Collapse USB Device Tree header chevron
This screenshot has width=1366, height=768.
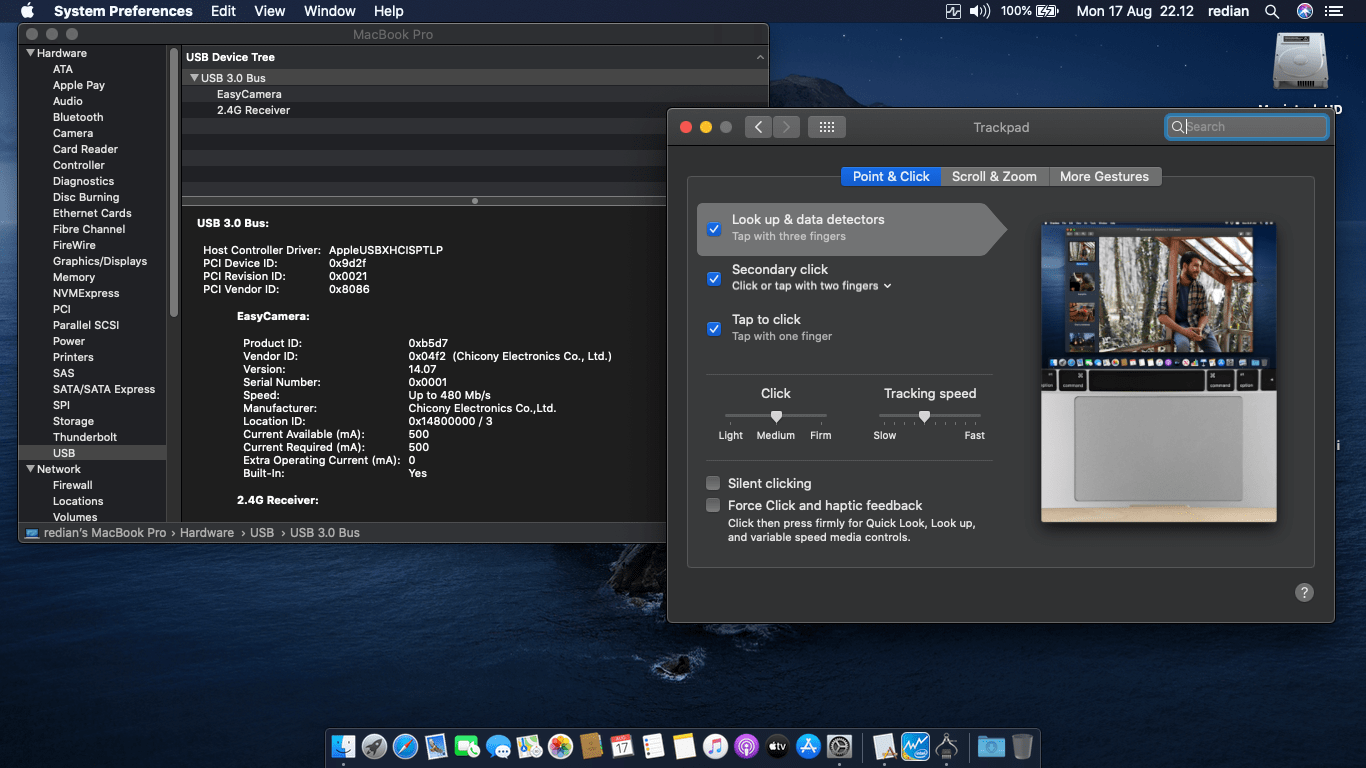[760, 57]
